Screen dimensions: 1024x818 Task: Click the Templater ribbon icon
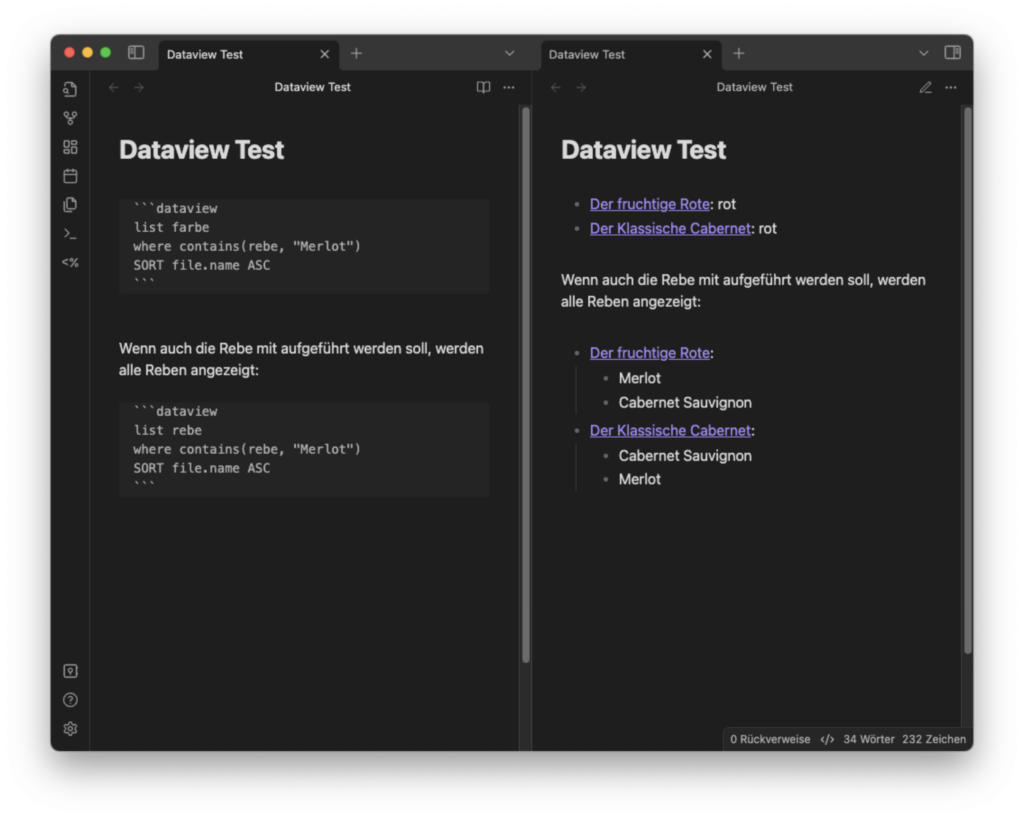71,262
